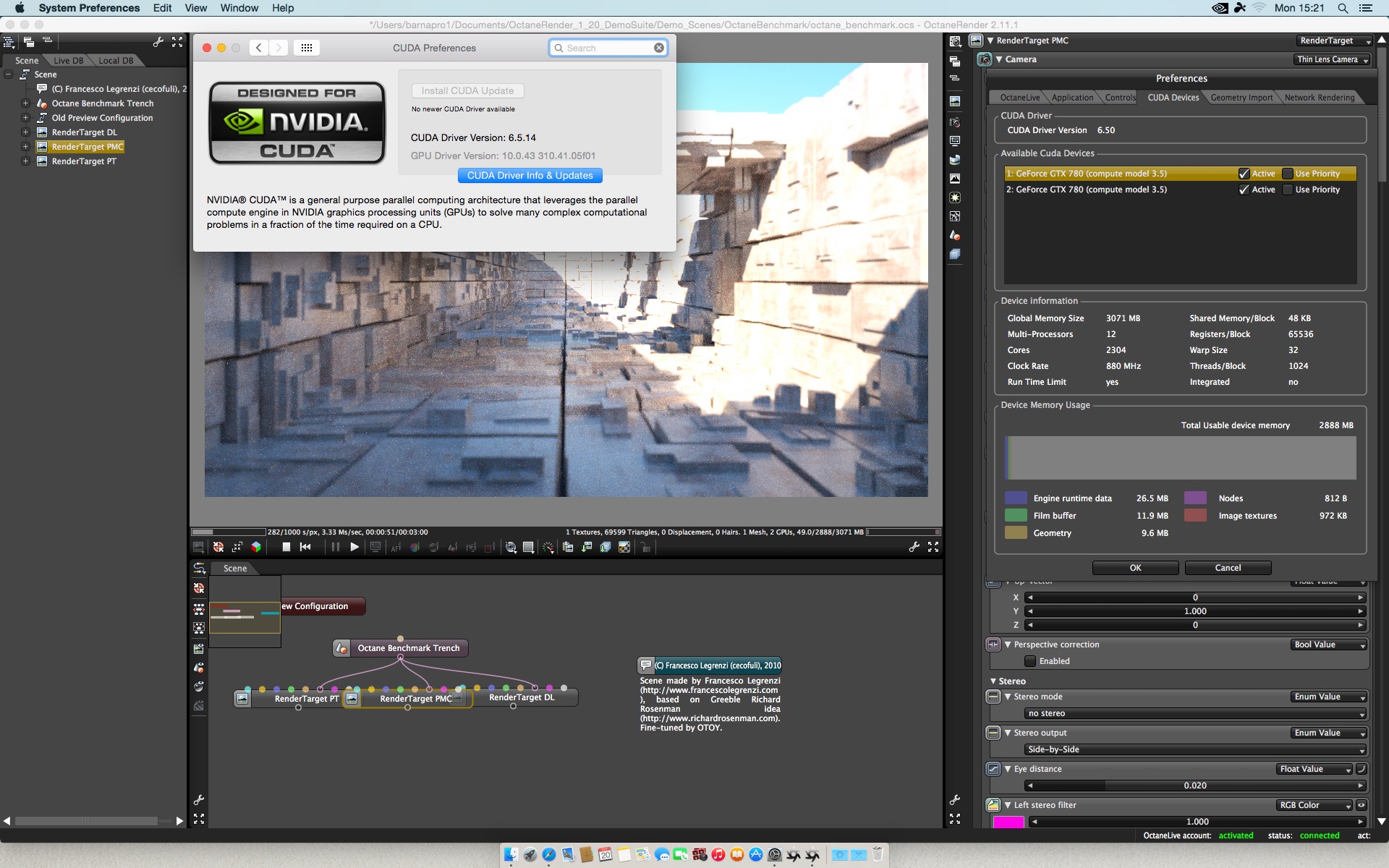Click the auto focus picker icon

[396, 548]
